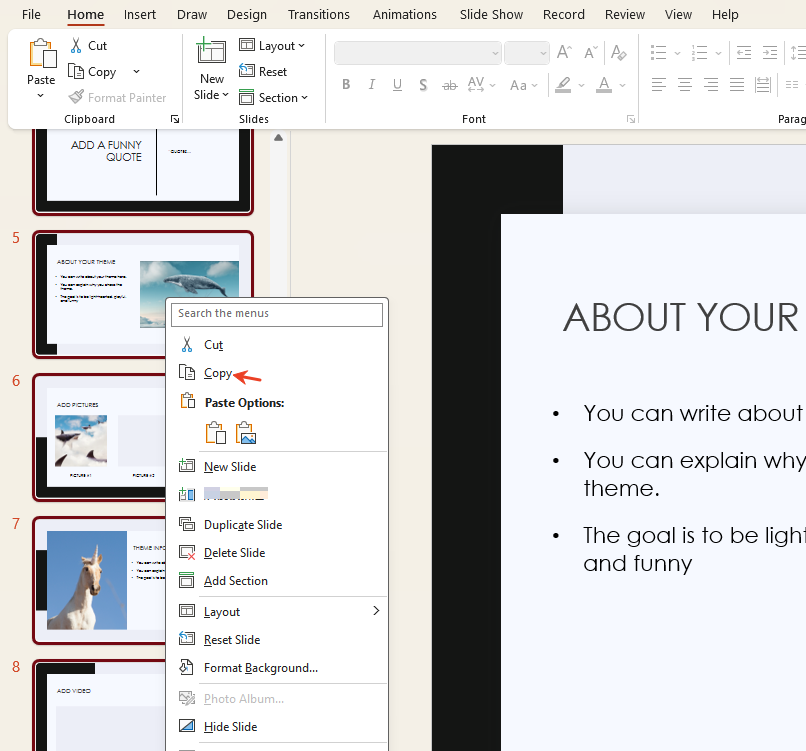The image size is (806, 751).
Task: Open the Bullets dropdown arrow
Action: pos(676,52)
